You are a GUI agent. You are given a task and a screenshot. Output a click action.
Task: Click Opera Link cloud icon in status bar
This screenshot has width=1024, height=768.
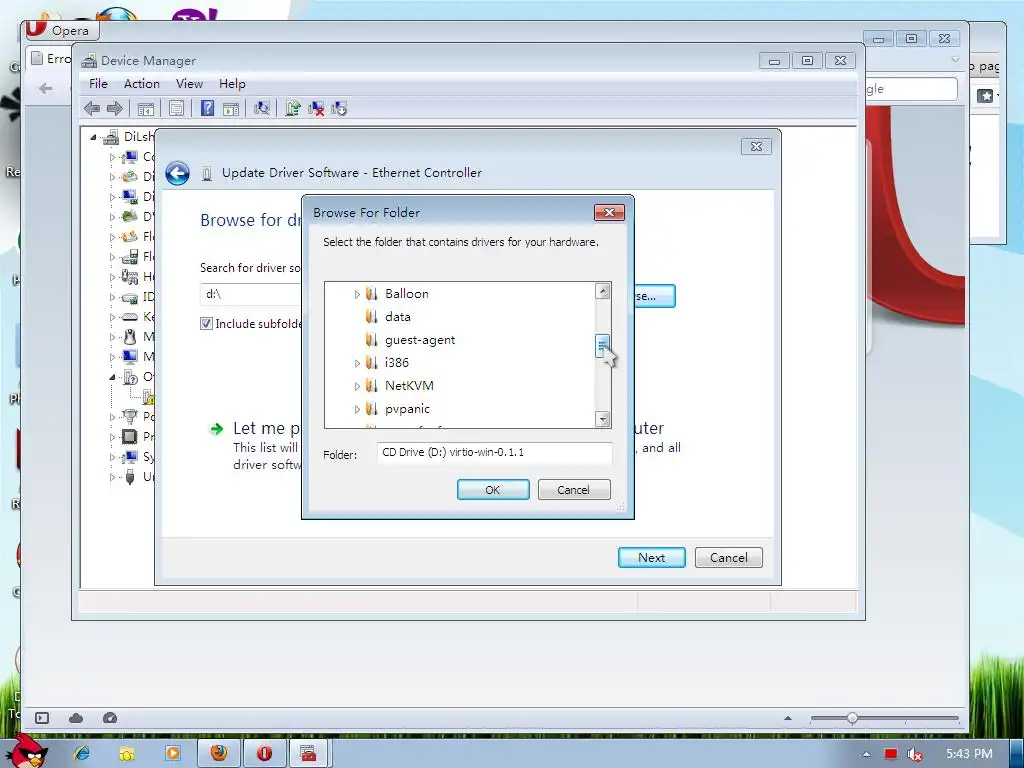coord(76,718)
